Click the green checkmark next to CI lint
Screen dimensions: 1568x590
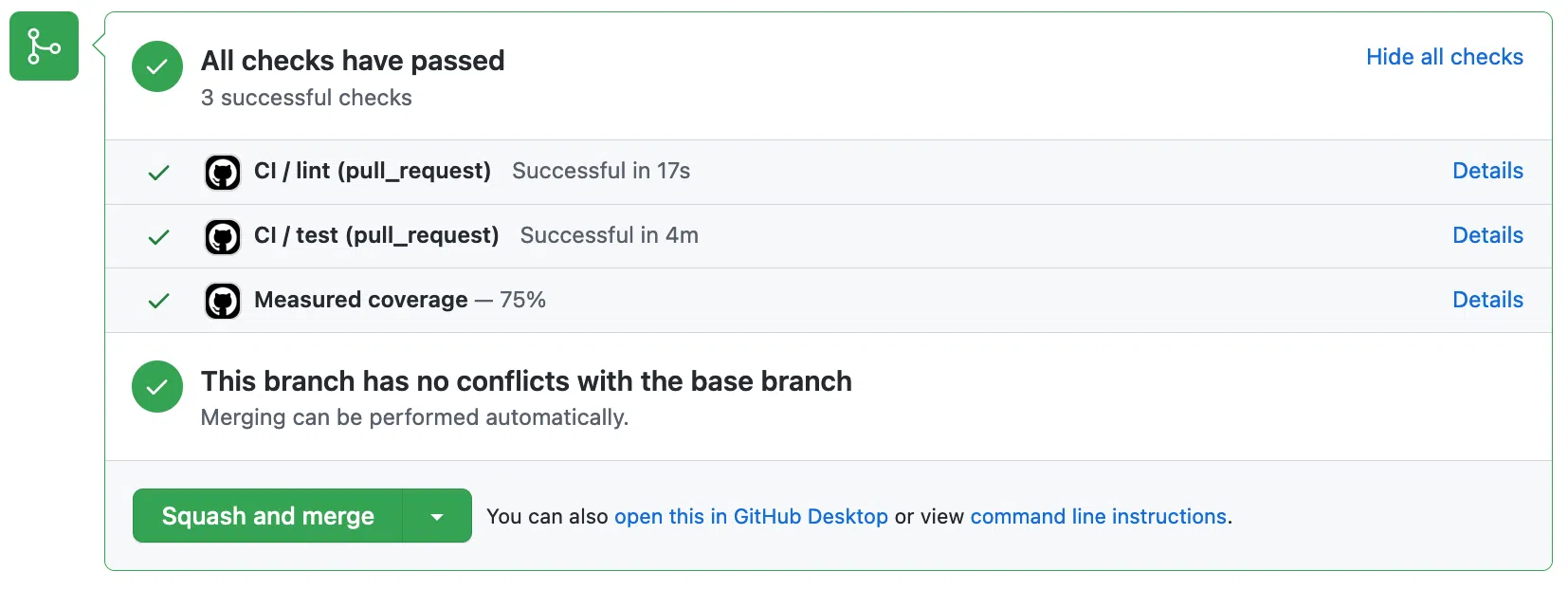[x=158, y=173]
